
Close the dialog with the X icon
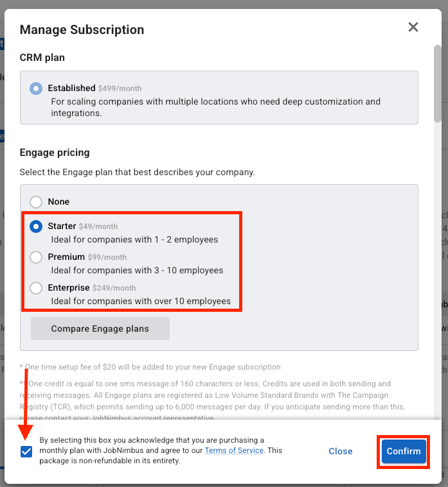pos(413,27)
